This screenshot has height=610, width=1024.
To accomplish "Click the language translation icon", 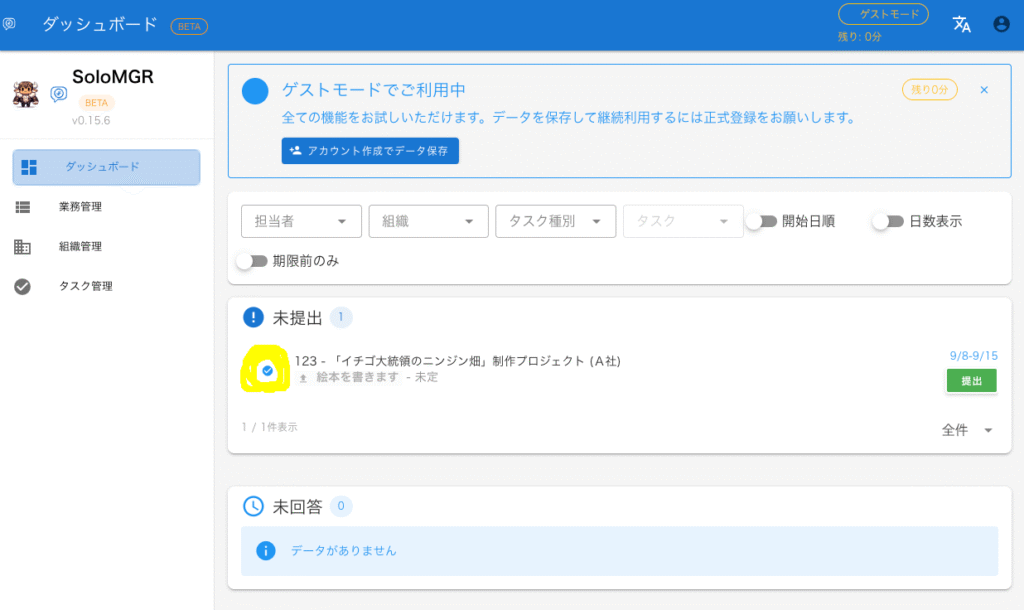I will (x=961, y=25).
